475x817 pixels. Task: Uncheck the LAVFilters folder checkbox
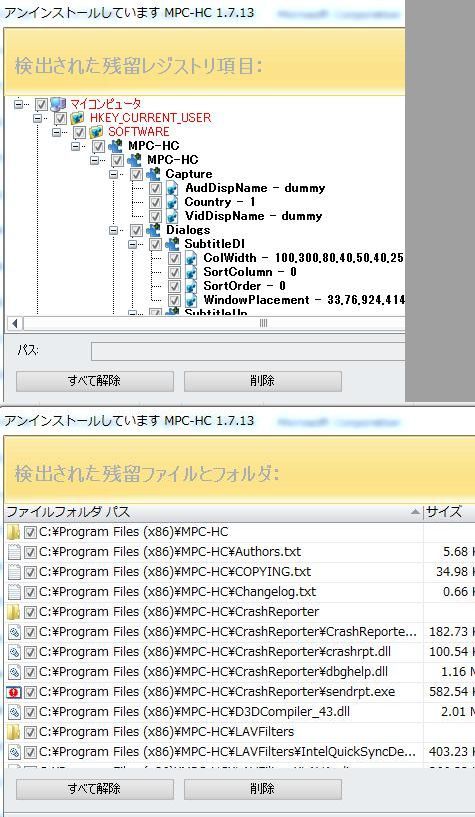click(31, 732)
